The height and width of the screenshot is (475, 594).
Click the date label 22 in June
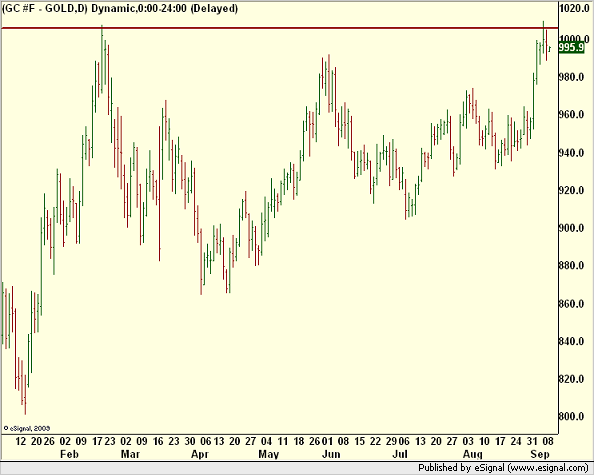[x=375, y=441]
